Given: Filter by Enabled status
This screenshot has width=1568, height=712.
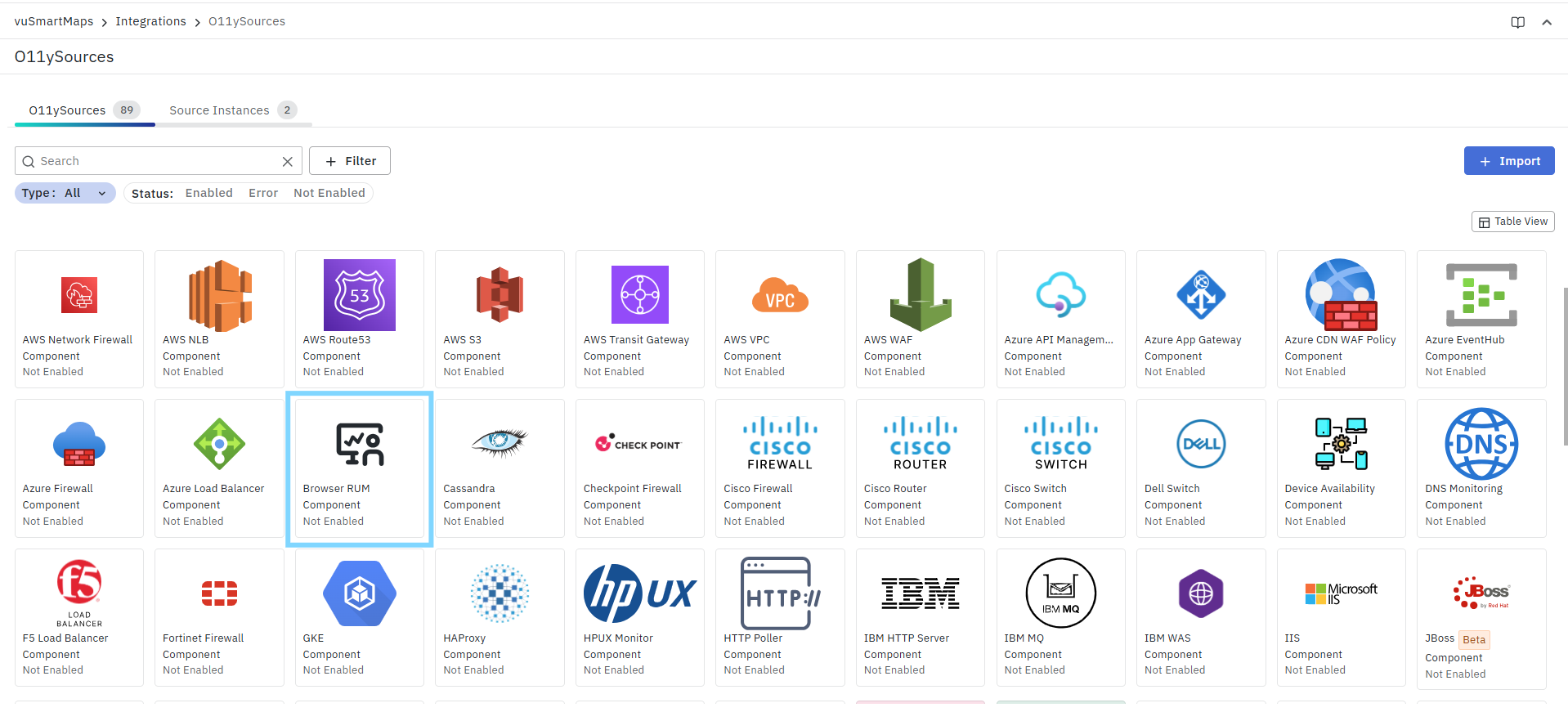Looking at the screenshot, I should 208,193.
